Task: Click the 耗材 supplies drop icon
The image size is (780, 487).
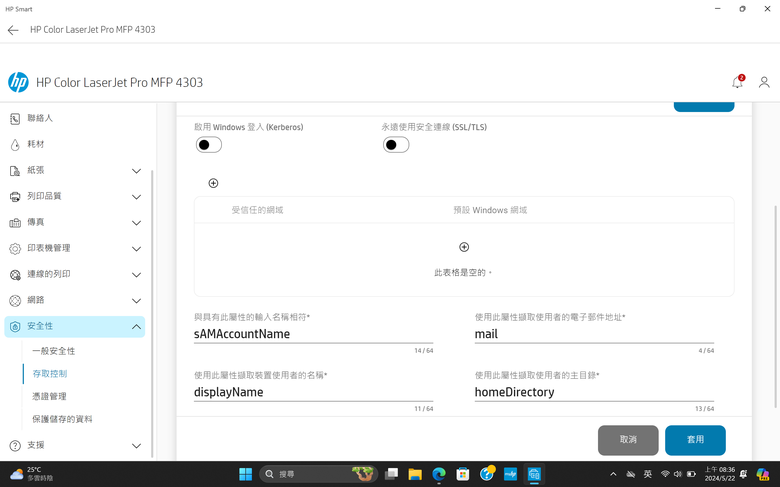Action: click(15, 145)
